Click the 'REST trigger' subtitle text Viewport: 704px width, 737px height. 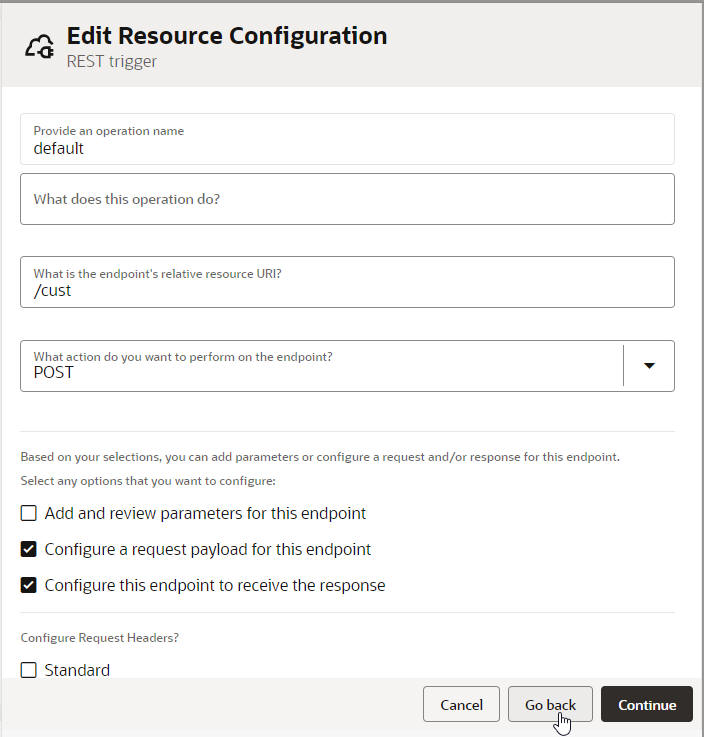pos(111,61)
